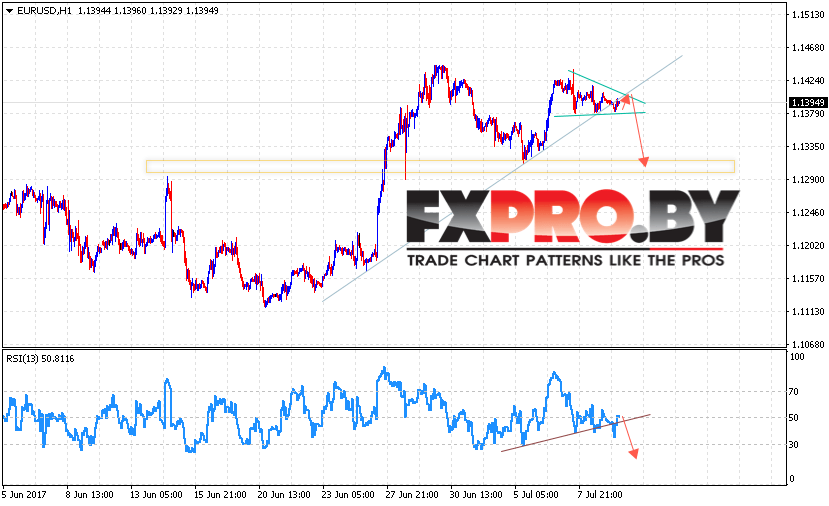Select the 1.15130 price axis label
The width and height of the screenshot is (829, 506).
point(808,15)
